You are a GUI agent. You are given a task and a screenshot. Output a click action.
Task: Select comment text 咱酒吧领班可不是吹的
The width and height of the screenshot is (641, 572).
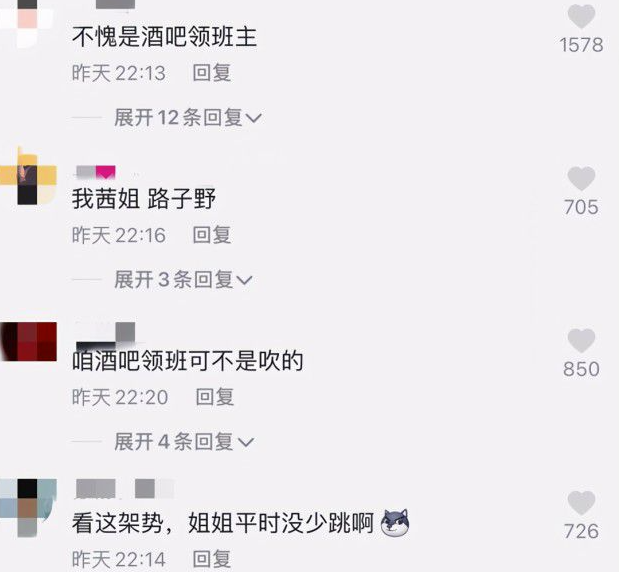(x=188, y=361)
